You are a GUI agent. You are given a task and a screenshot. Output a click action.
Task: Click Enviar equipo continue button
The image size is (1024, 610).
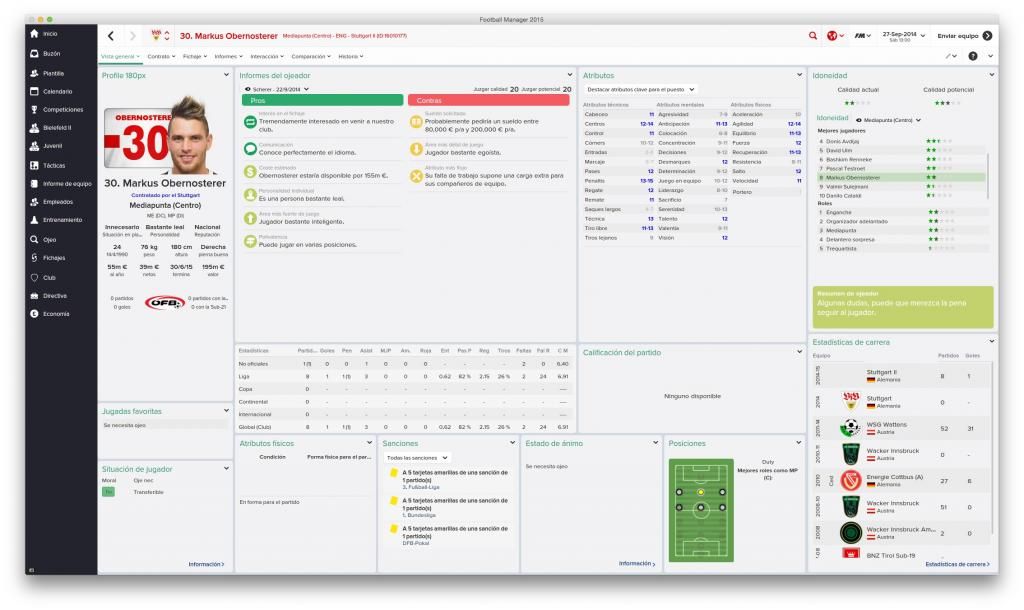(x=965, y=36)
